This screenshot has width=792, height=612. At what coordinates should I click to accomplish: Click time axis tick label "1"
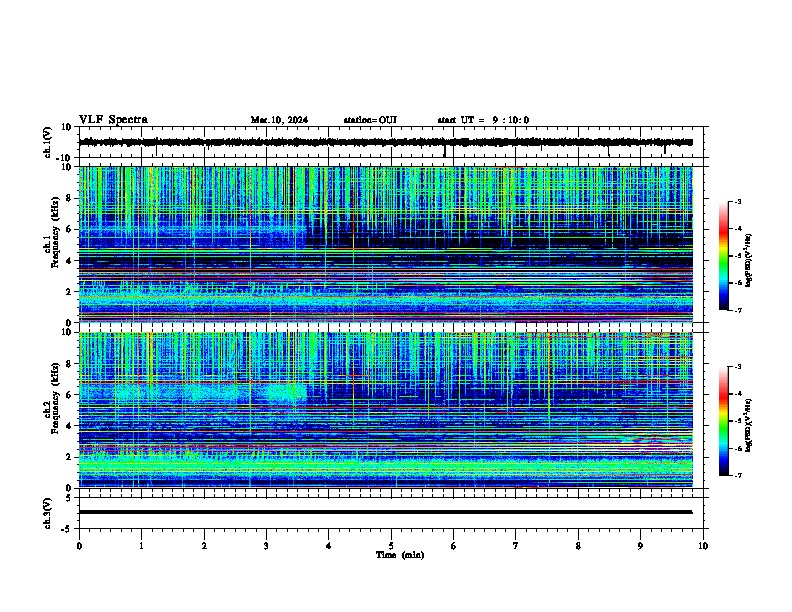point(141,546)
